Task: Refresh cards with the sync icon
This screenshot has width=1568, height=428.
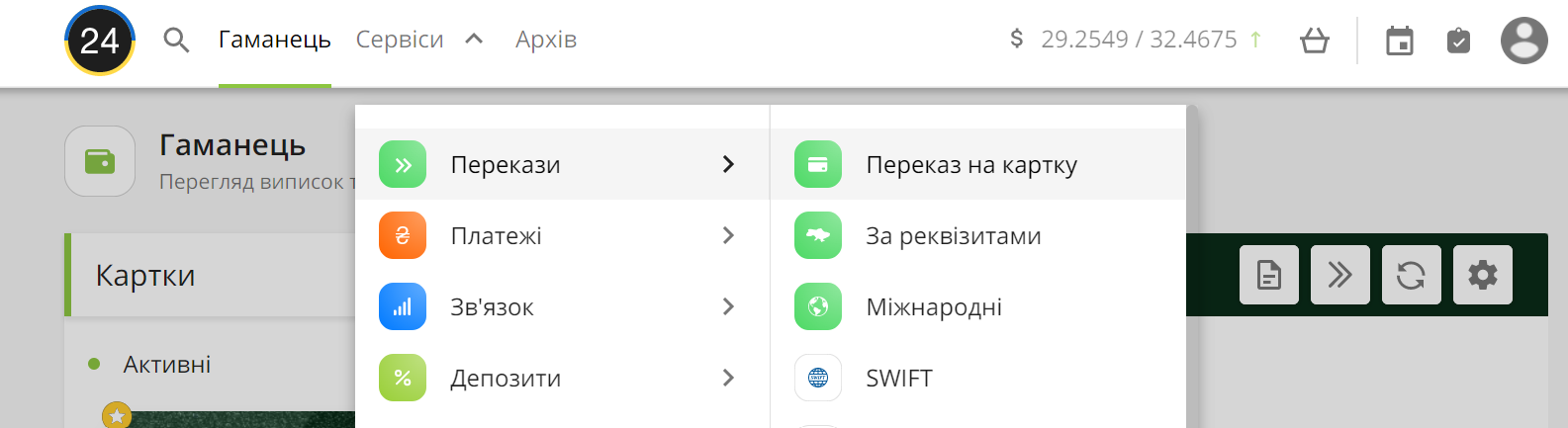Action: [x=1412, y=275]
